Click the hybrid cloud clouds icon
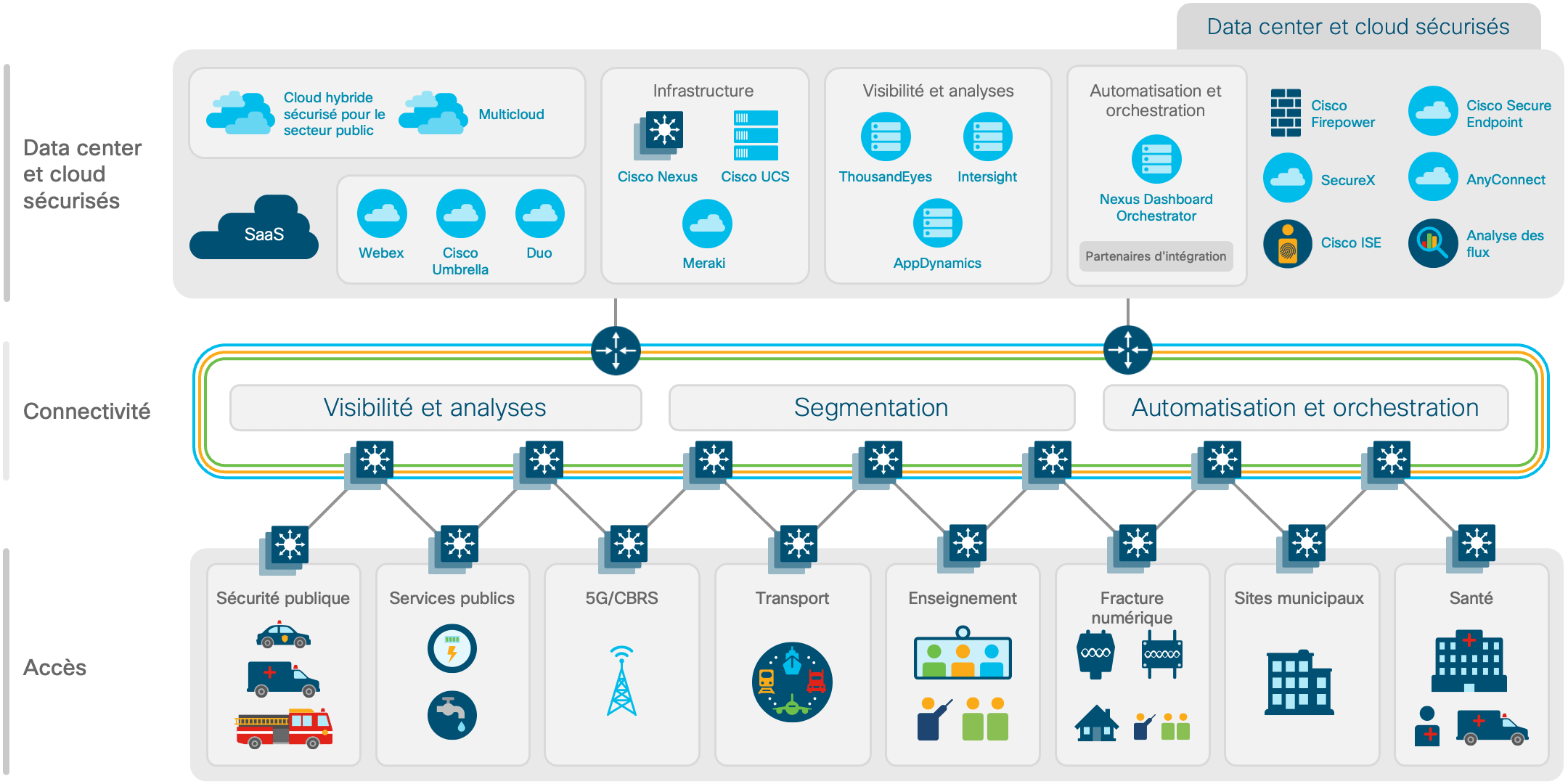 tap(240, 113)
